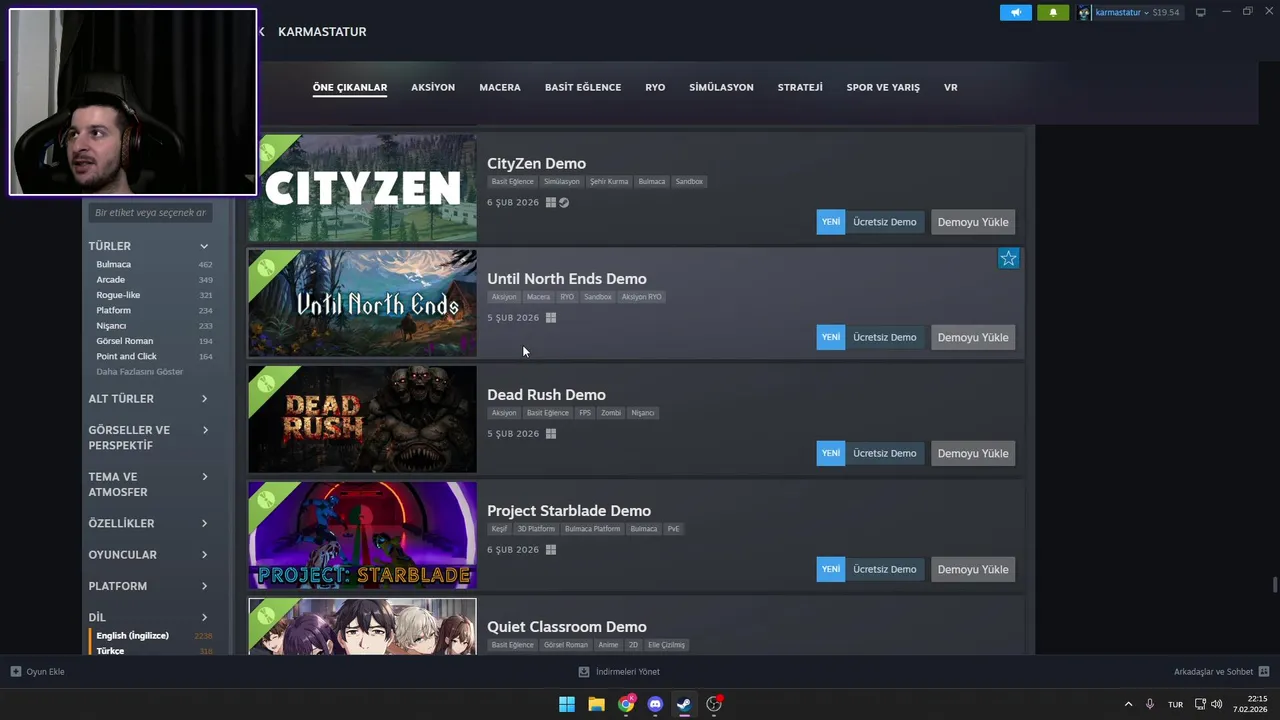Click Daha Fazlasını Göster link
1280x720 pixels.
pos(140,372)
